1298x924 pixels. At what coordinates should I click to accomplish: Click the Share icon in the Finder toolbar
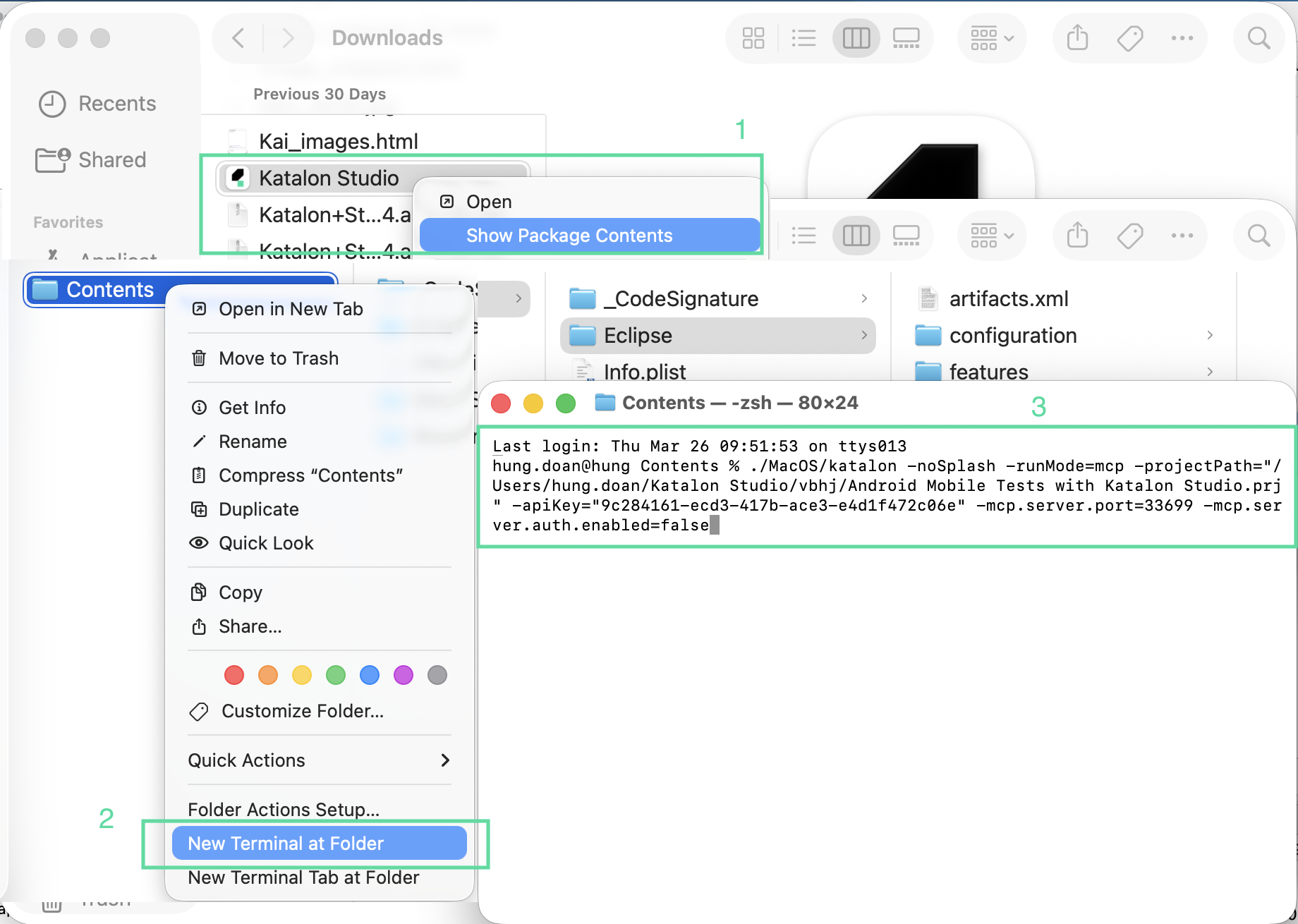pyautogui.click(x=1076, y=38)
